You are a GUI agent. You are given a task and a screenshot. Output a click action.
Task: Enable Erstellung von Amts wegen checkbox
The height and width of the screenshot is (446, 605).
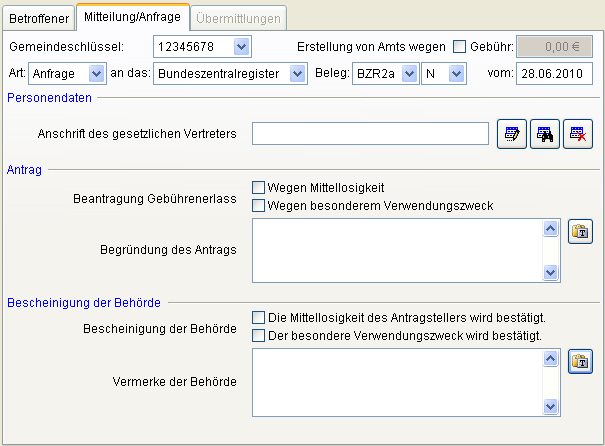[x=460, y=46]
